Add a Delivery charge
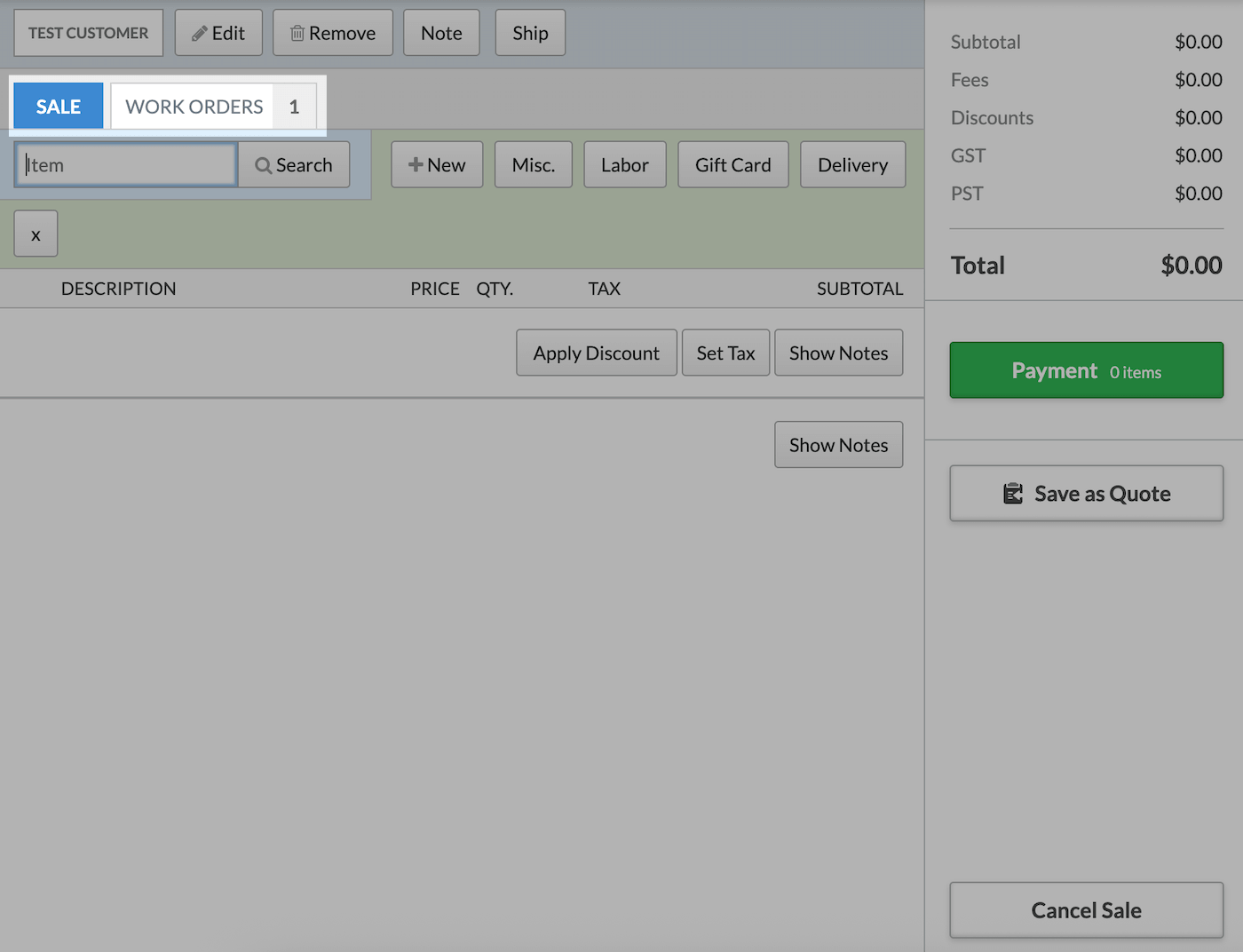This screenshot has width=1243, height=952. pos(853,165)
